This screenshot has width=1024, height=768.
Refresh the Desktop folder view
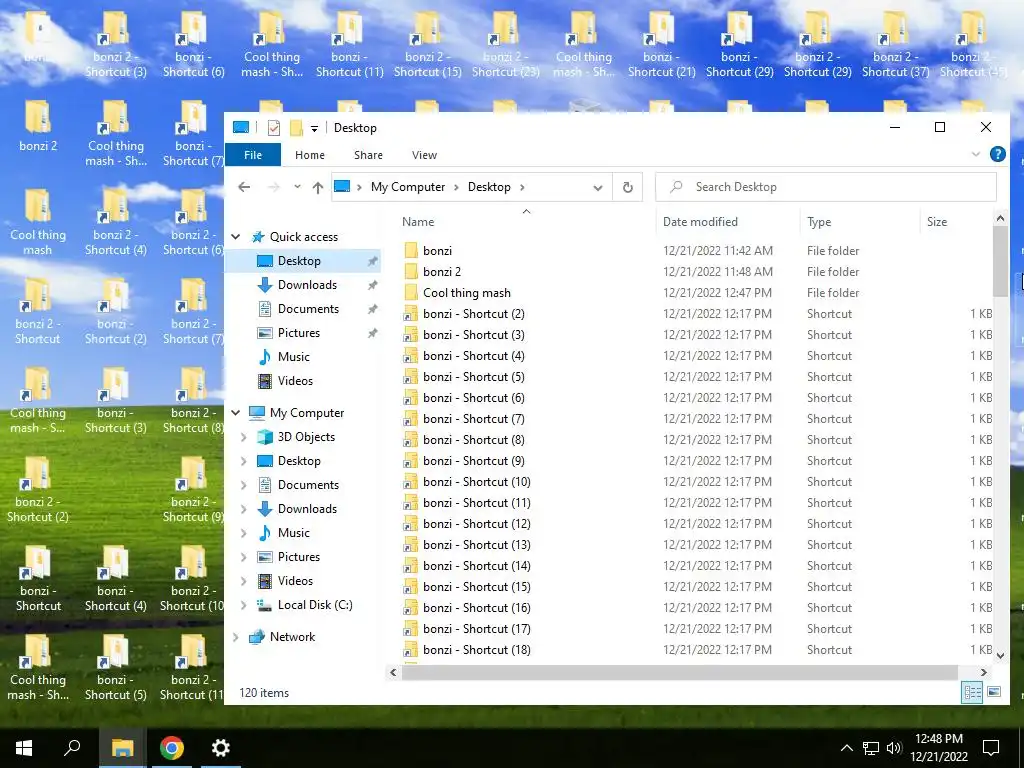pyautogui.click(x=628, y=187)
